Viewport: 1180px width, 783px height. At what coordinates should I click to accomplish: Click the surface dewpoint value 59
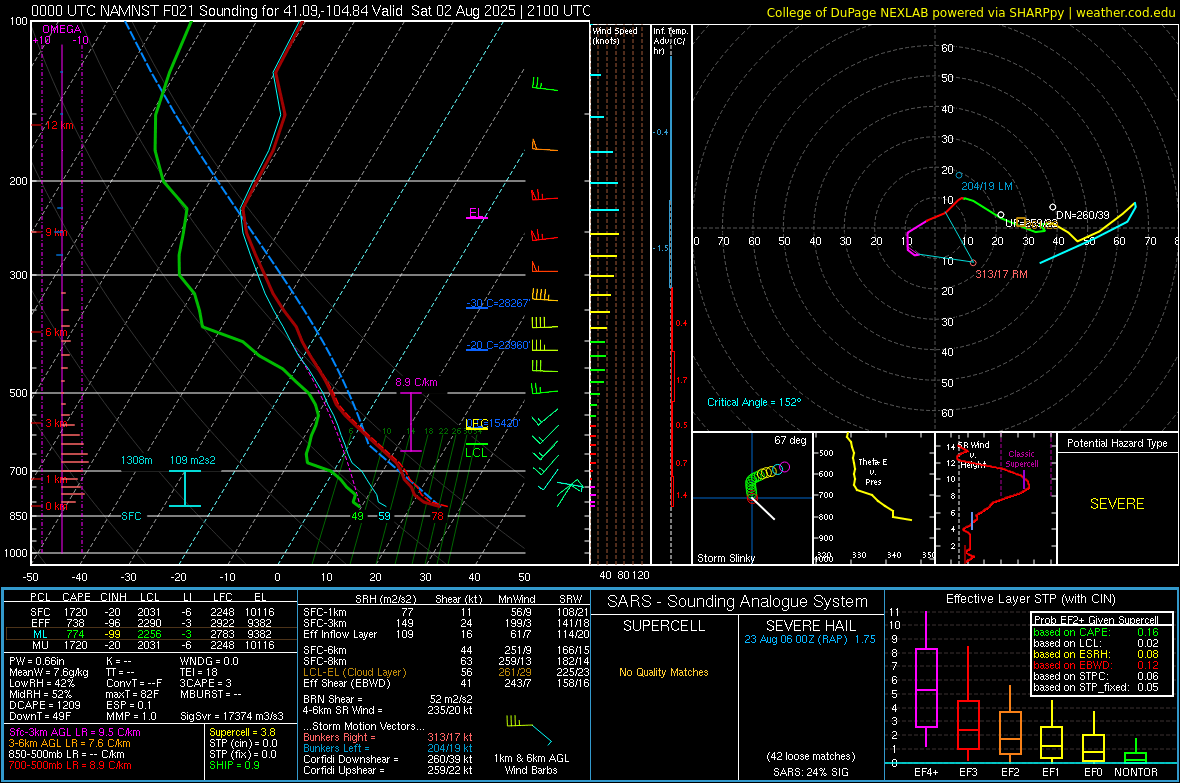click(384, 516)
